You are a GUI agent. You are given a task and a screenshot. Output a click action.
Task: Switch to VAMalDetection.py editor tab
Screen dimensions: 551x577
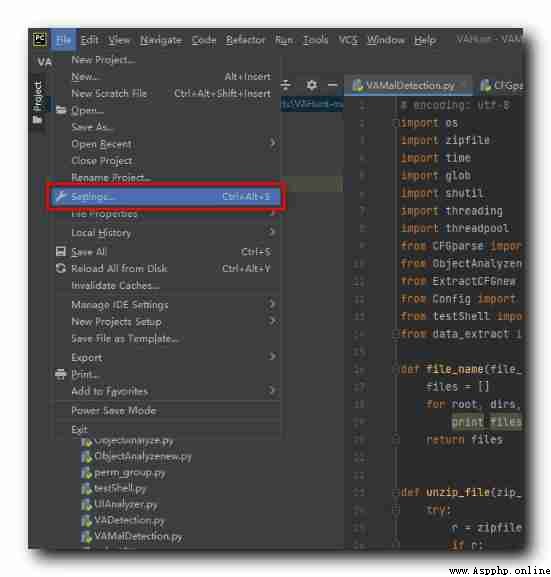pyautogui.click(x=408, y=85)
